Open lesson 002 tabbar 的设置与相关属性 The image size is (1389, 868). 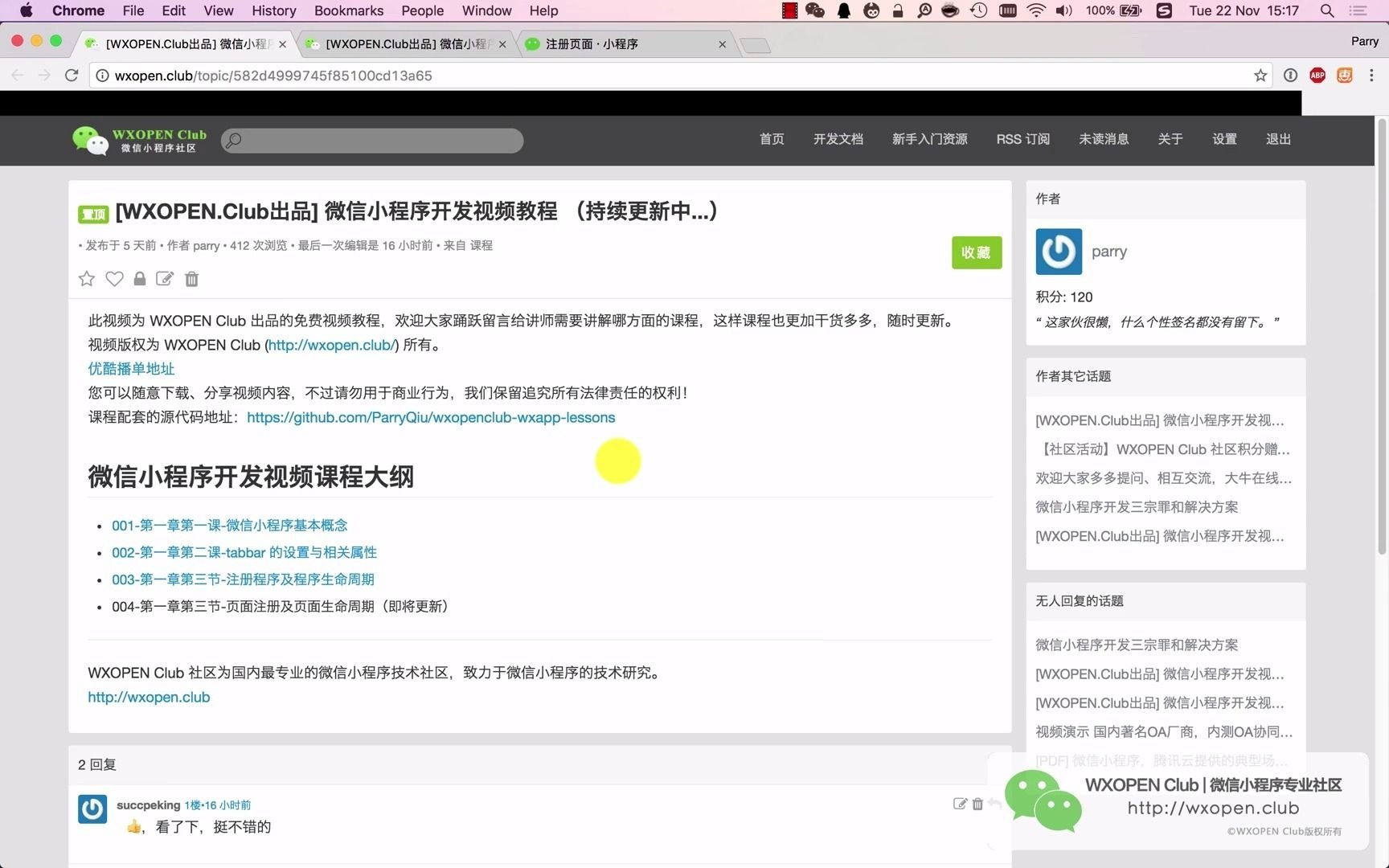tap(244, 553)
